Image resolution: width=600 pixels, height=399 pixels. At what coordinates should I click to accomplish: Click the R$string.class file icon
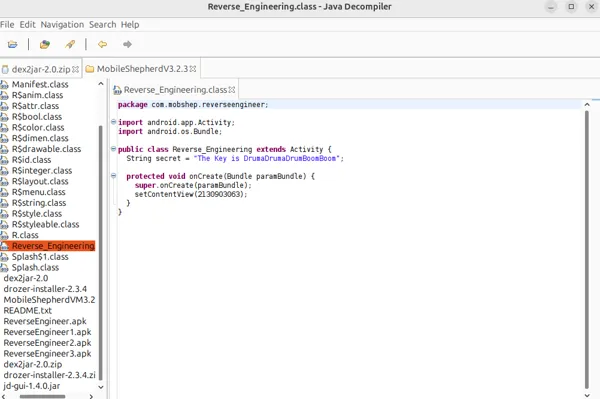pyautogui.click(x=5, y=203)
